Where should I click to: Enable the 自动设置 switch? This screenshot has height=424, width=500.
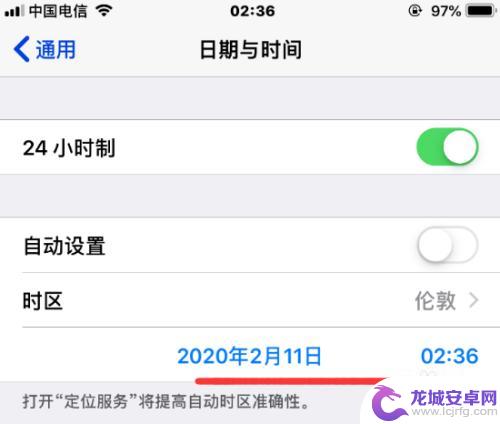447,245
